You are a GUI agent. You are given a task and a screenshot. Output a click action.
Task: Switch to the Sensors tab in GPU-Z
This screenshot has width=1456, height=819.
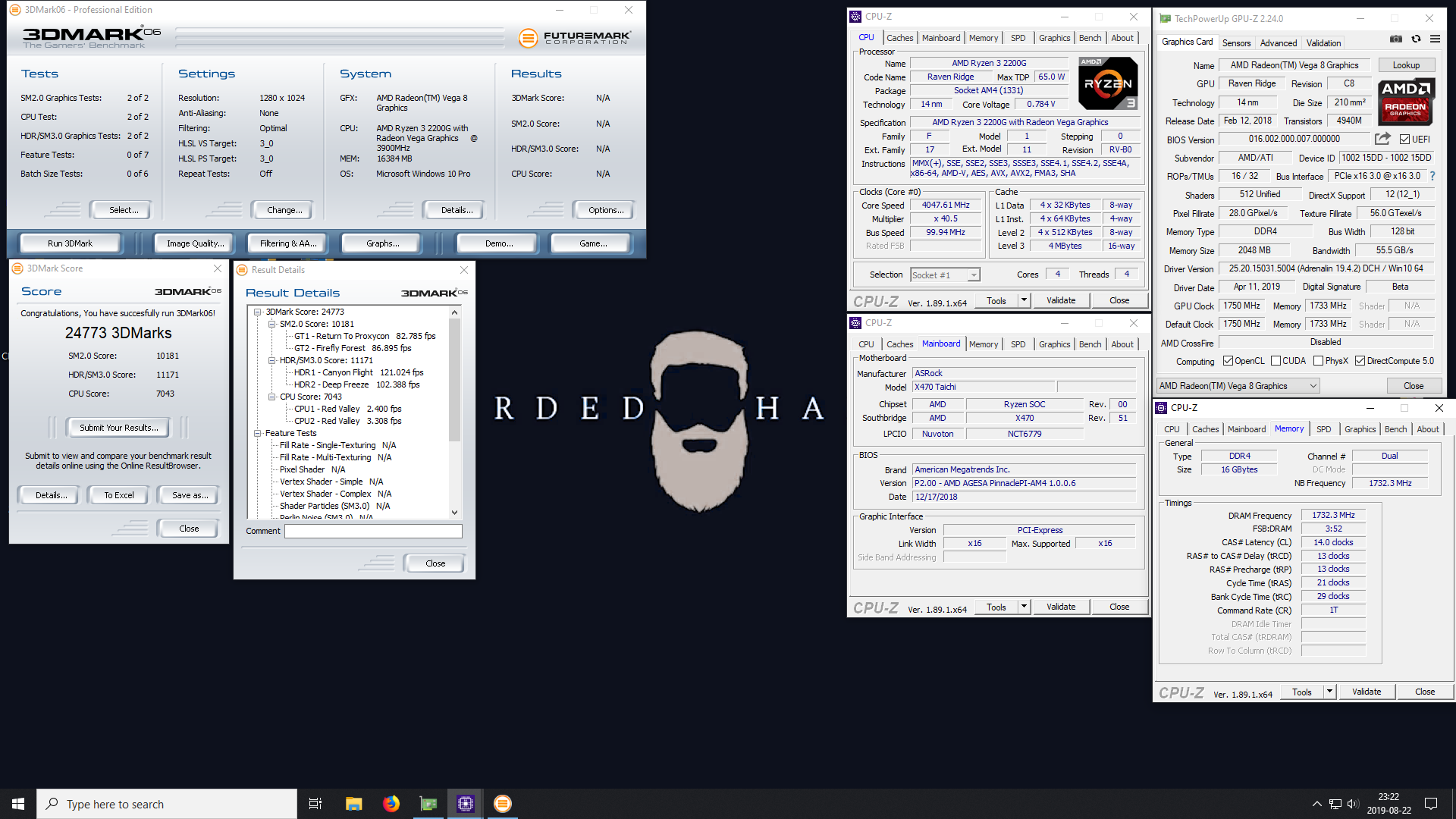1236,43
